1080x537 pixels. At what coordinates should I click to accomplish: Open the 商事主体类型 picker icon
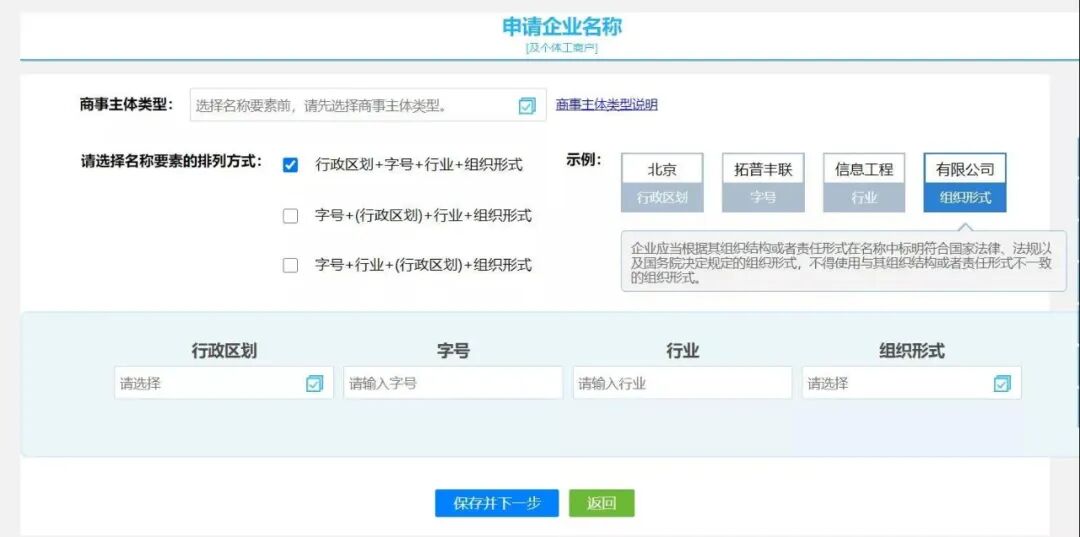pos(527,106)
